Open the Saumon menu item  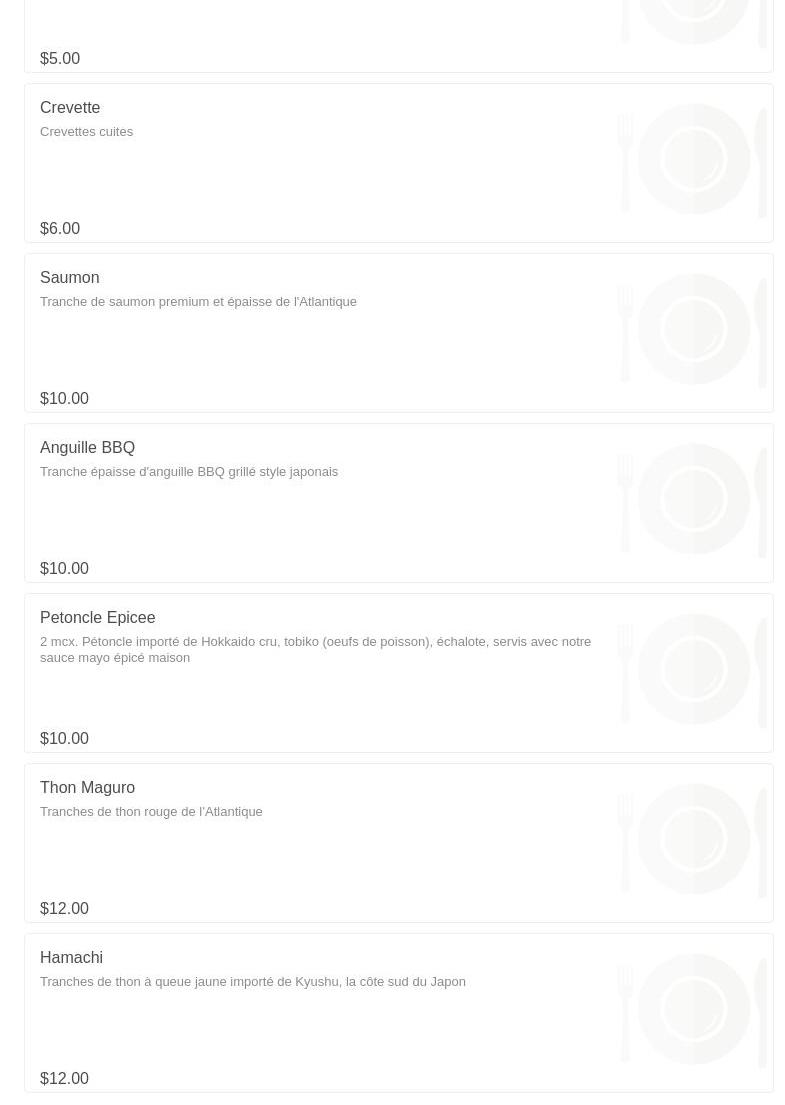(70, 278)
